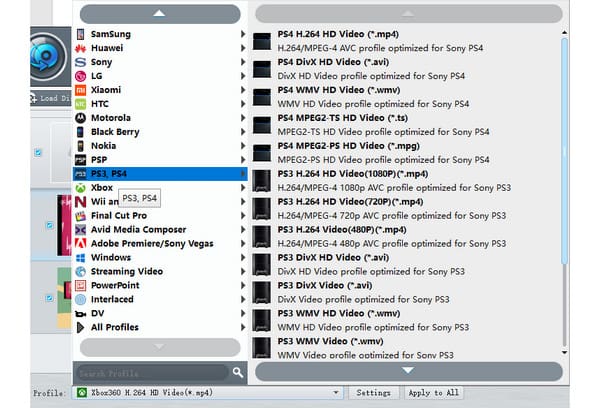Expand the Motorola submenu arrow
Image resolution: width=600 pixels, height=408 pixels.
click(x=243, y=118)
